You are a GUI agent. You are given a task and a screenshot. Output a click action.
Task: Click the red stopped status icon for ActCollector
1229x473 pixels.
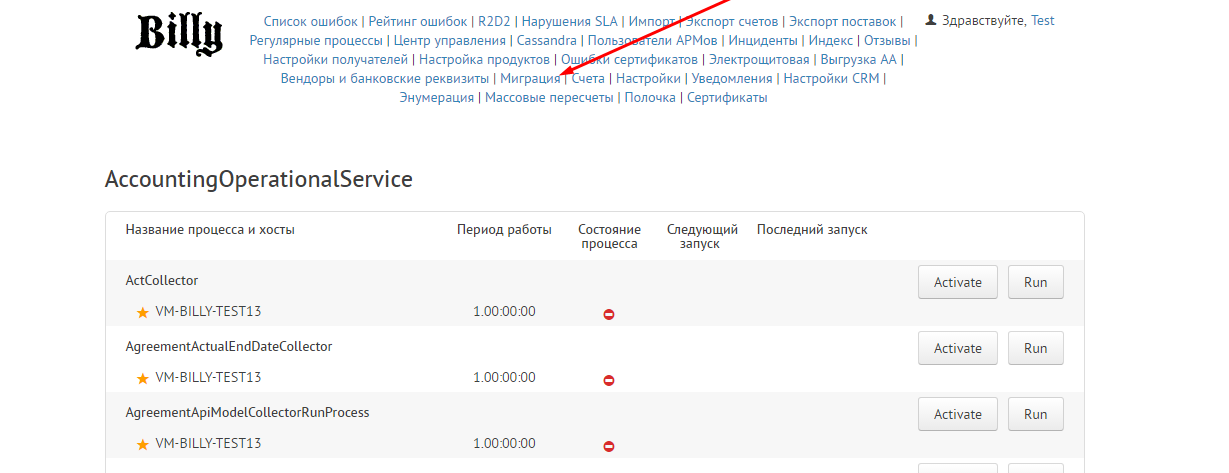tap(609, 314)
